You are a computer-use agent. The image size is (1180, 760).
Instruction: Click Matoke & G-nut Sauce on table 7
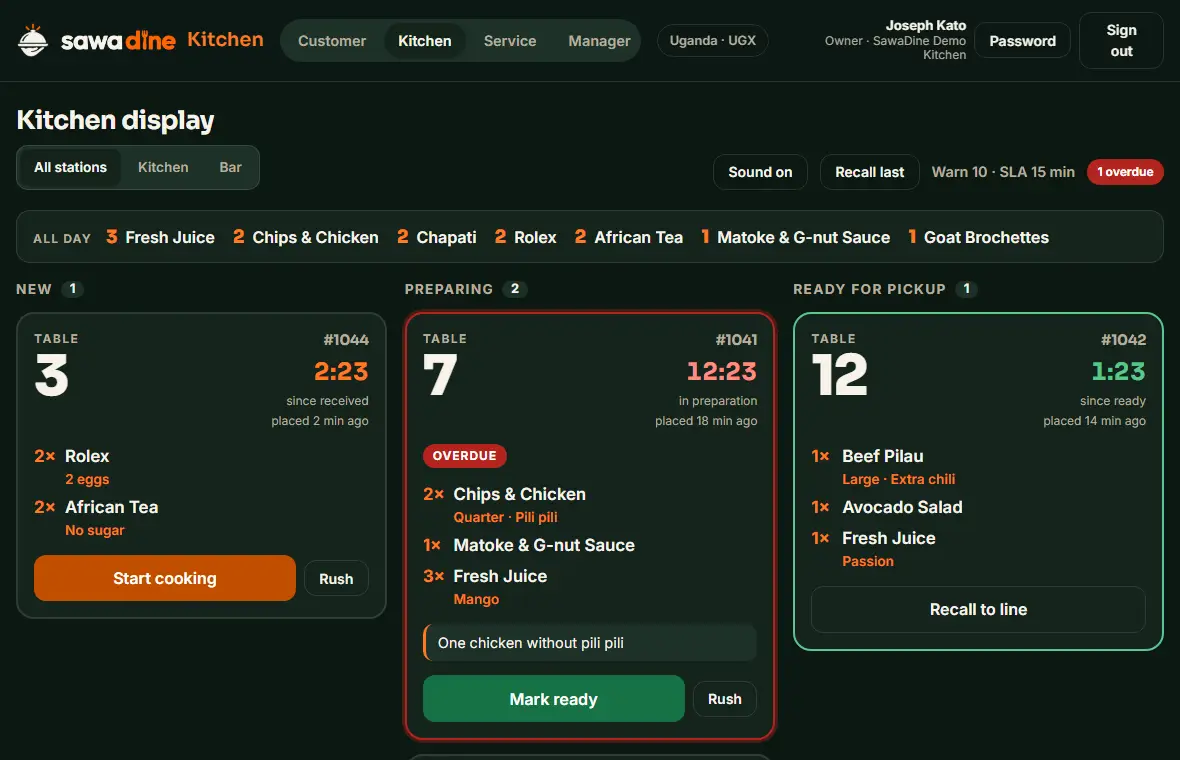click(x=544, y=545)
